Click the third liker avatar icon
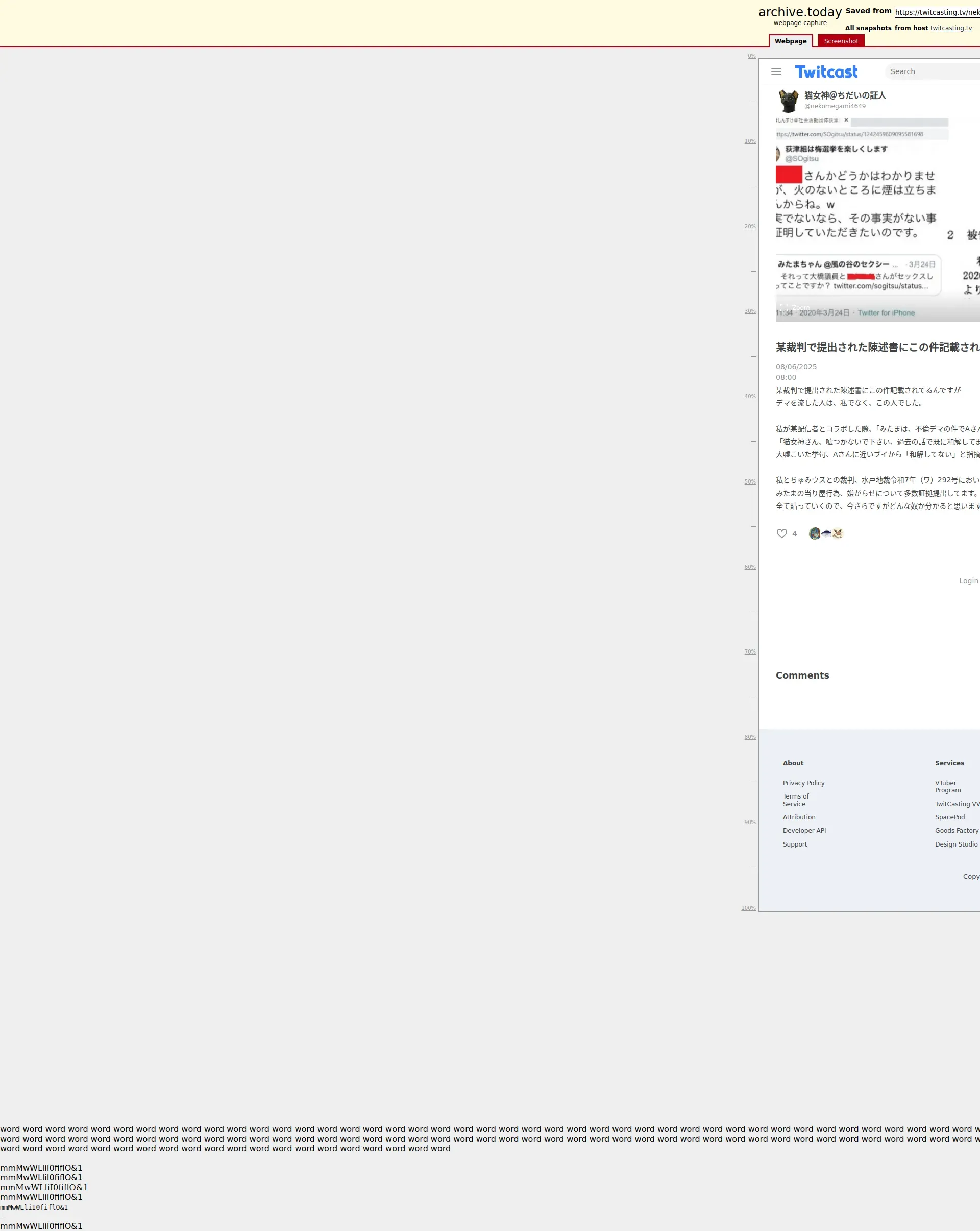 (837, 533)
